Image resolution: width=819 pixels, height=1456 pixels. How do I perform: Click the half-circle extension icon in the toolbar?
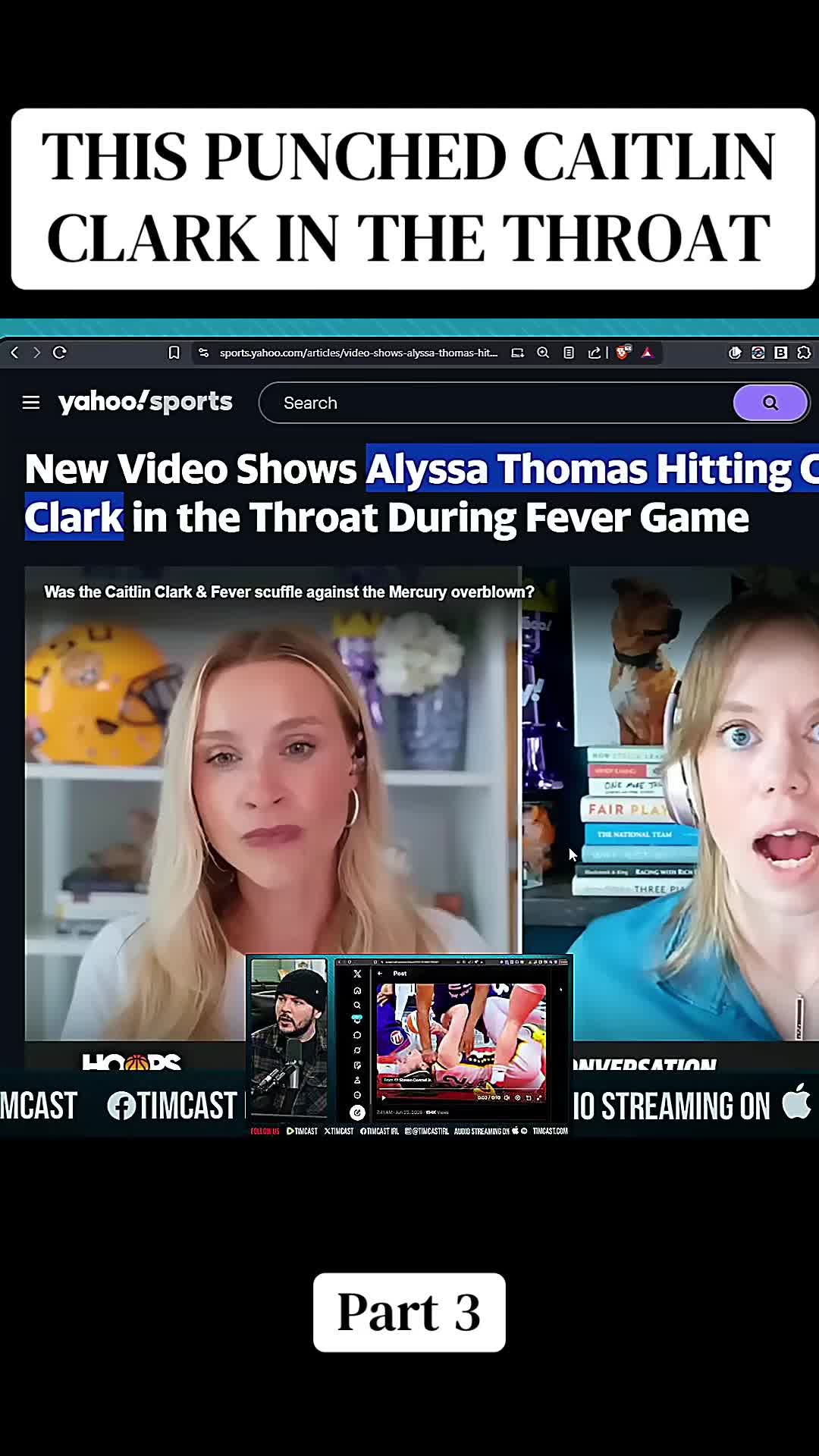click(735, 353)
